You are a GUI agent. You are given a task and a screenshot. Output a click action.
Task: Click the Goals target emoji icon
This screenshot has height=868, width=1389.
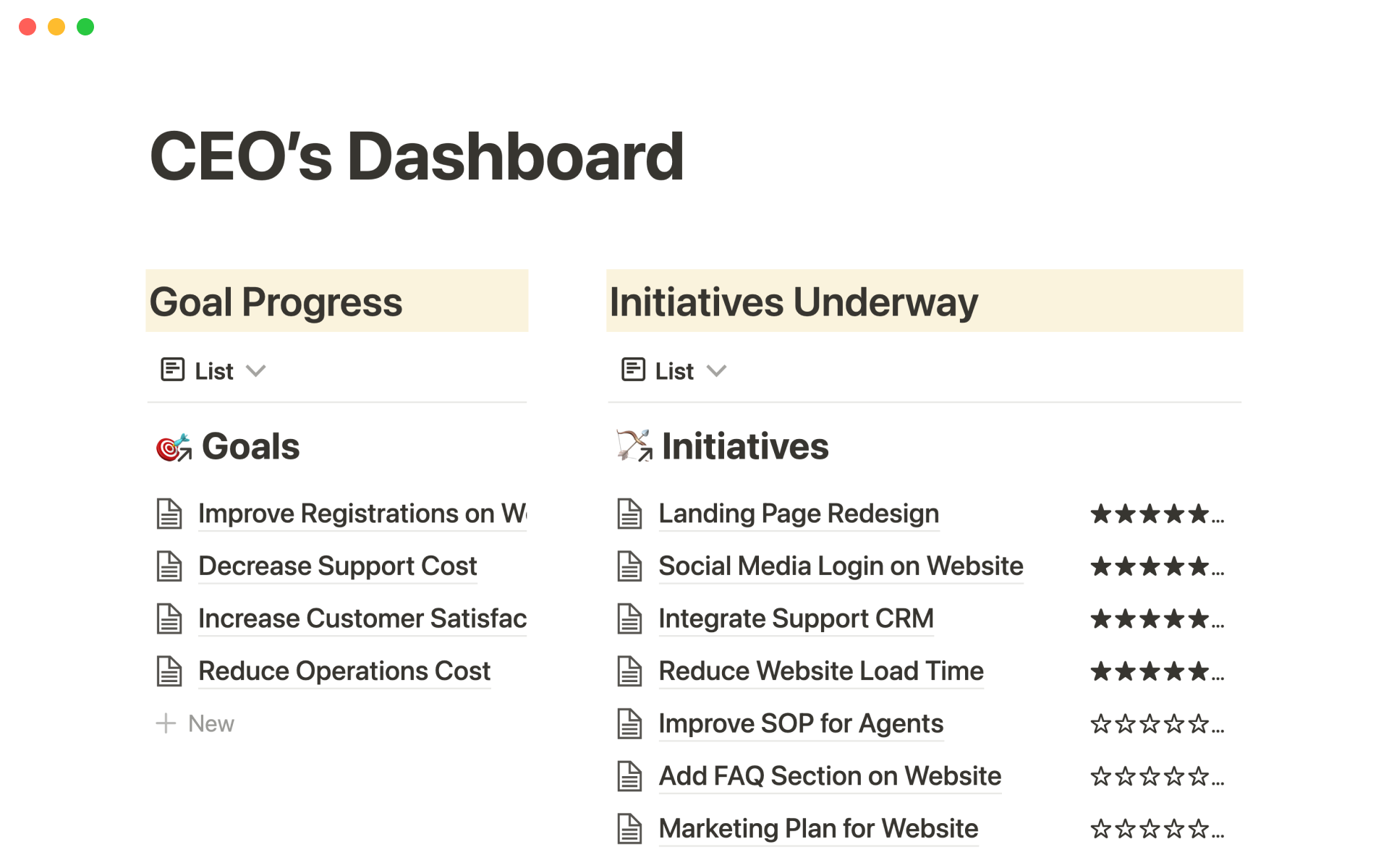(x=174, y=447)
